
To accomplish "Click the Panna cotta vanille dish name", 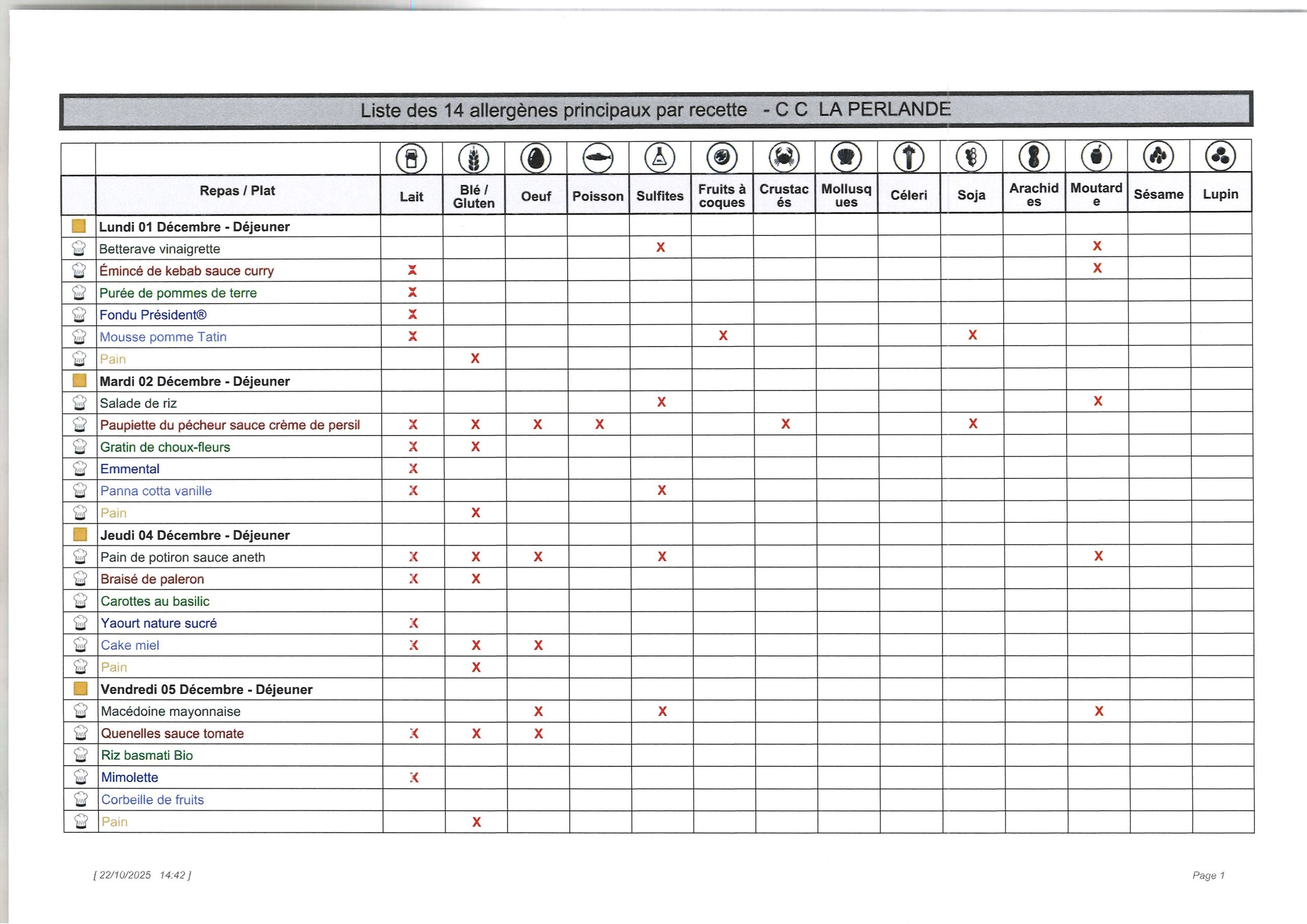I will click(x=156, y=491).
